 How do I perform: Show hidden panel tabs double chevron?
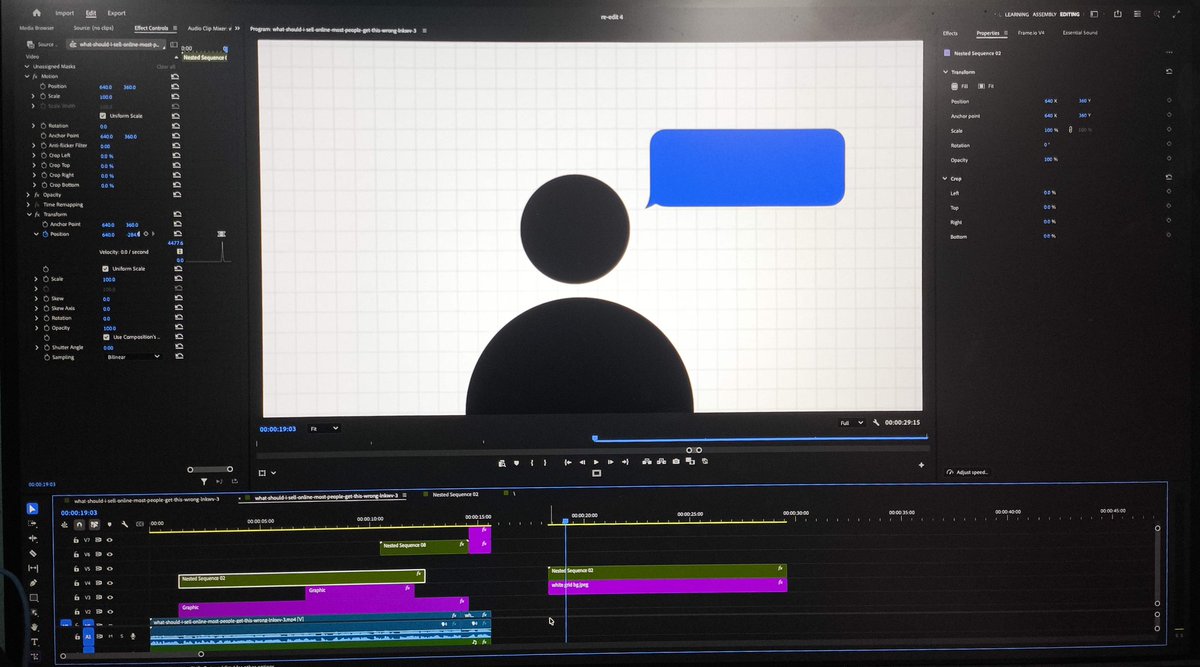tap(237, 28)
